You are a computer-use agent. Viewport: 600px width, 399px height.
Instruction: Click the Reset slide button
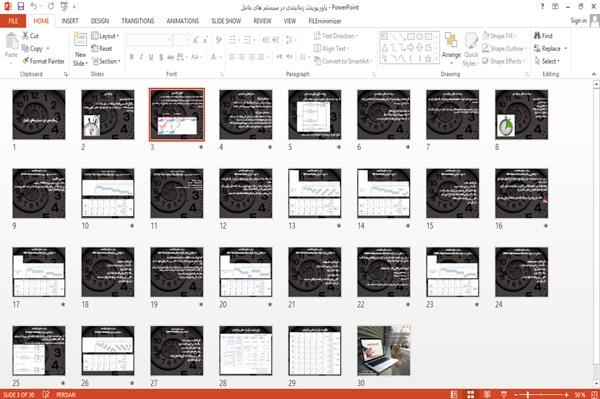101,48
